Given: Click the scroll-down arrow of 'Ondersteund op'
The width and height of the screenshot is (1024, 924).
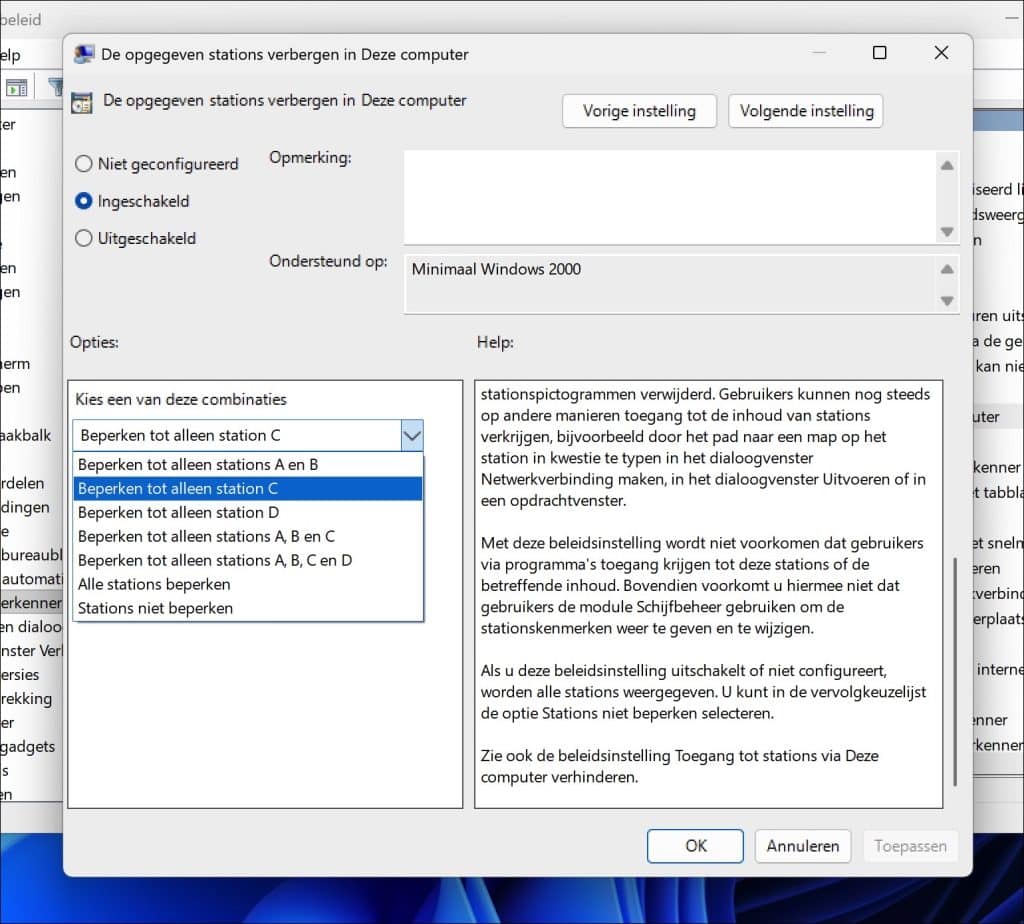Looking at the screenshot, I should click(x=946, y=299).
